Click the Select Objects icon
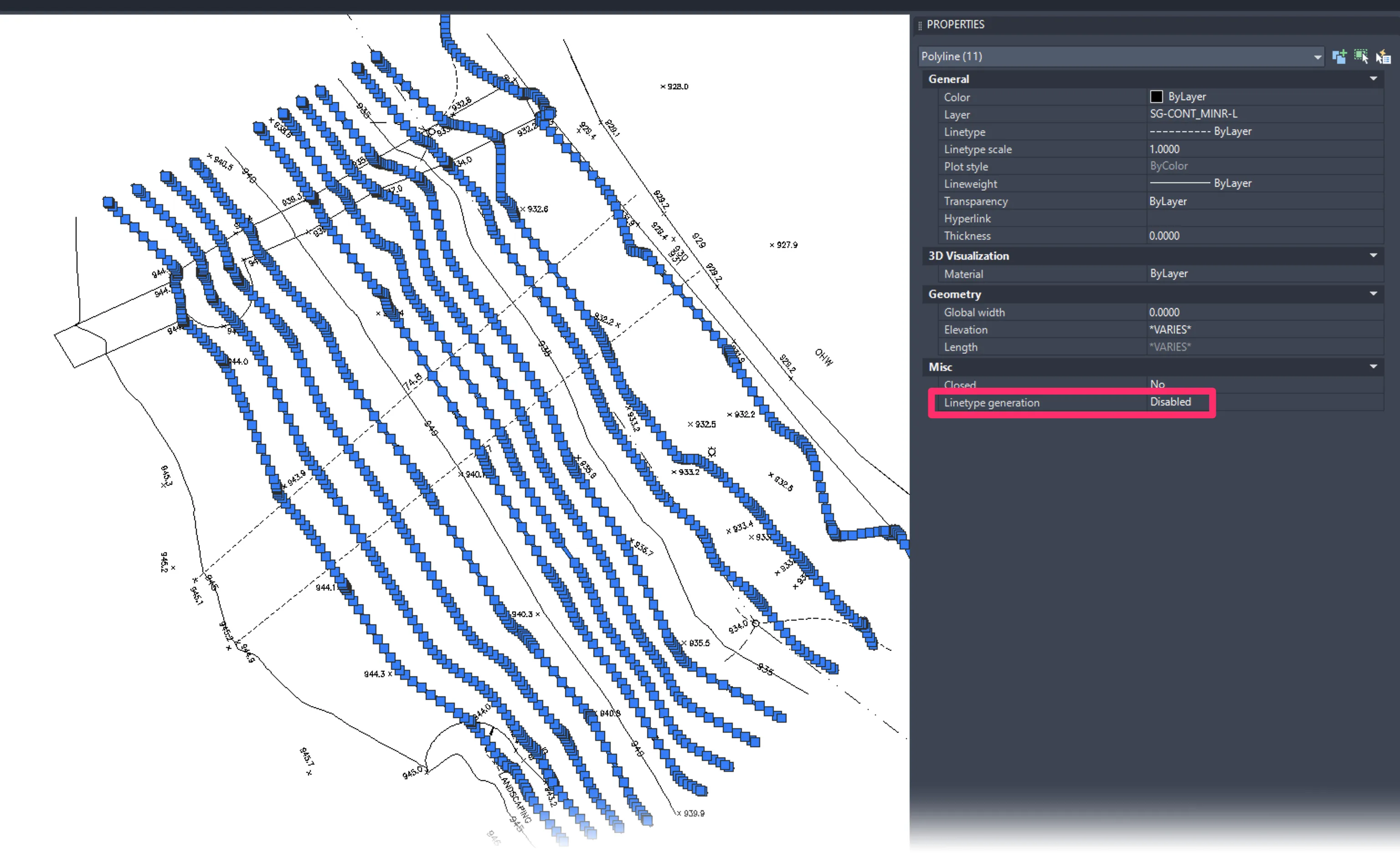1400x853 pixels. [1361, 56]
